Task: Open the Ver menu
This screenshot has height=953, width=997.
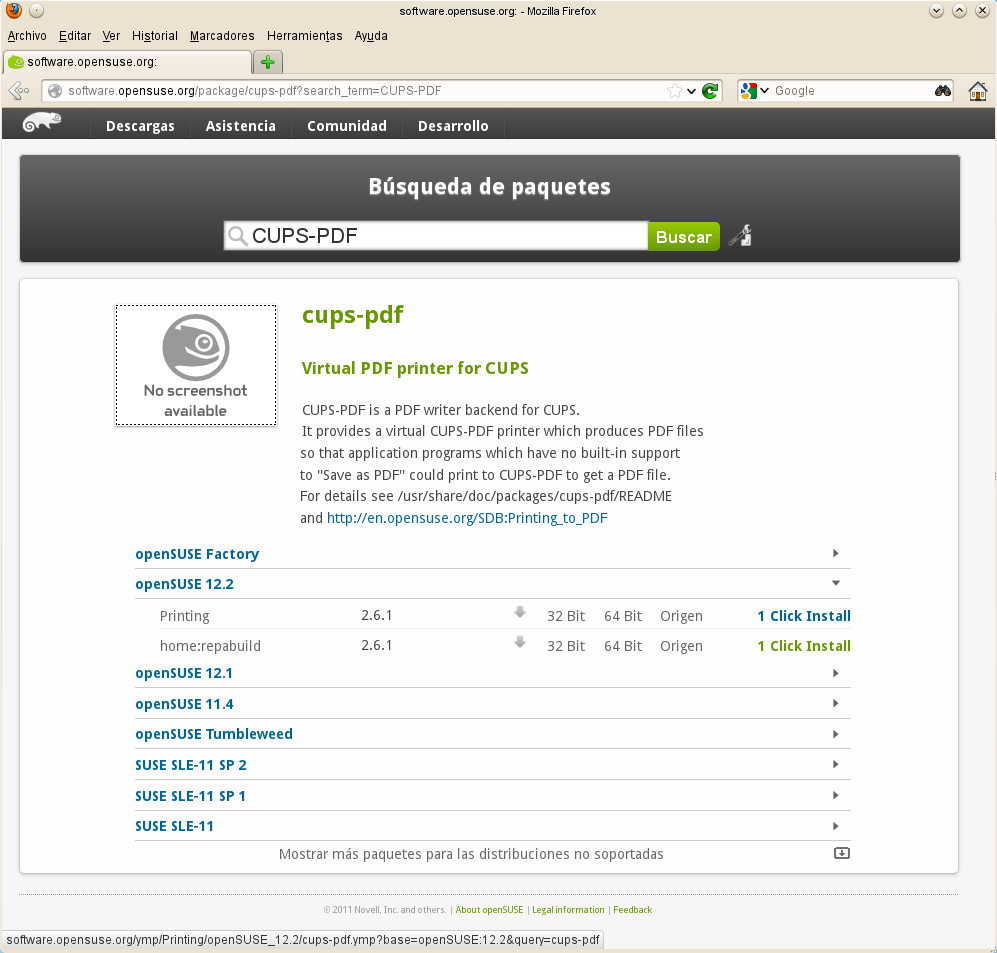Action: coord(111,36)
